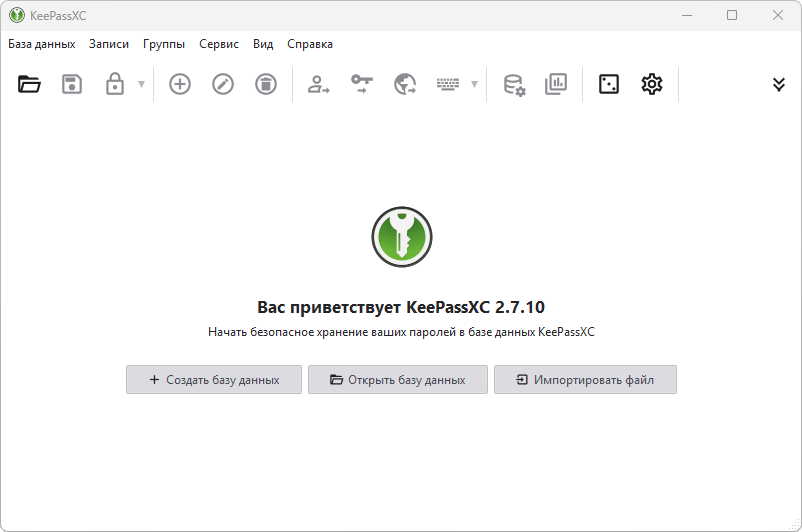Click the copy password key icon
Viewport: 802px width, 532px height.
361,84
